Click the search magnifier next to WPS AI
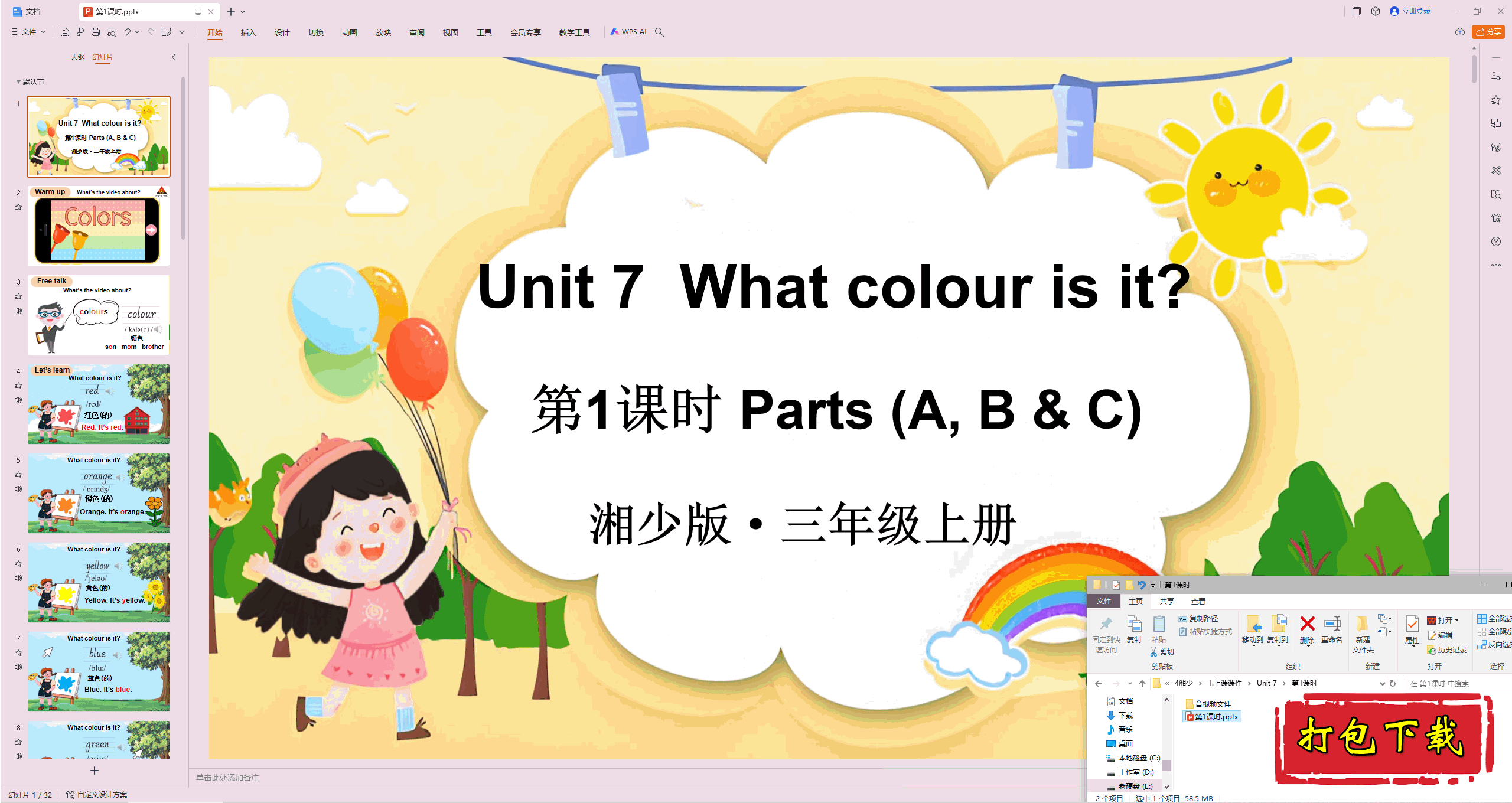Viewport: 1512px width, 803px height. [660, 32]
